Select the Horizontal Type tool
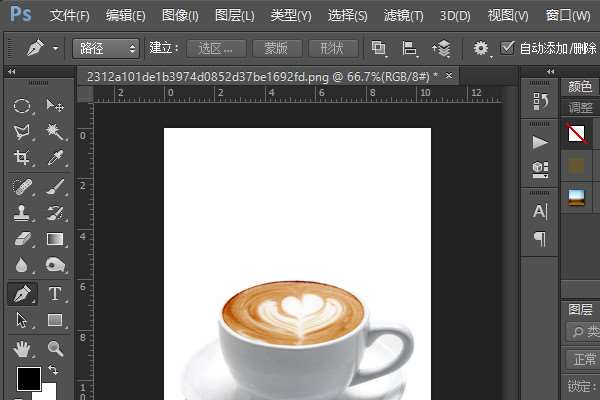 55,294
